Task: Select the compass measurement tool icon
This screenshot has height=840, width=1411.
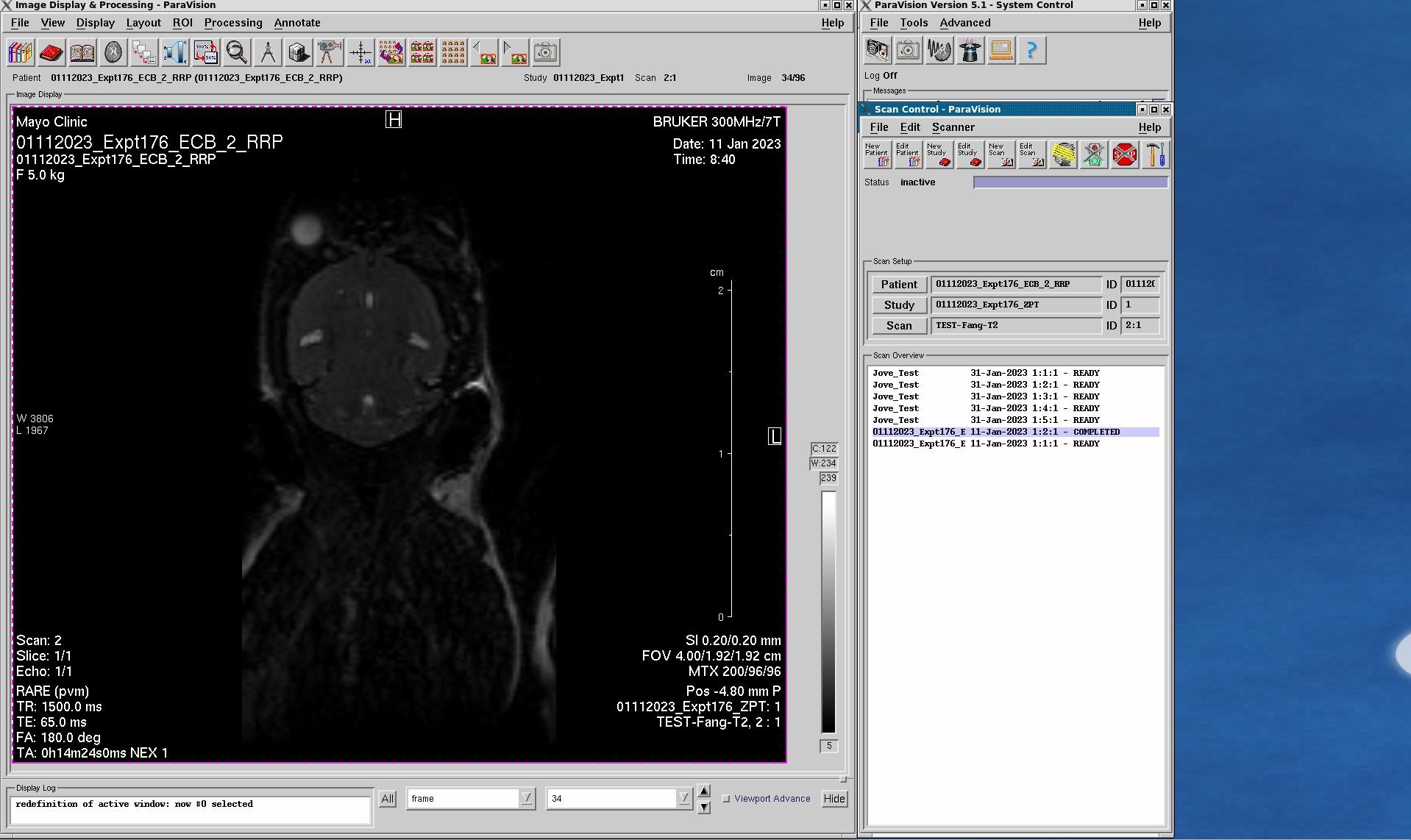Action: 268,52
